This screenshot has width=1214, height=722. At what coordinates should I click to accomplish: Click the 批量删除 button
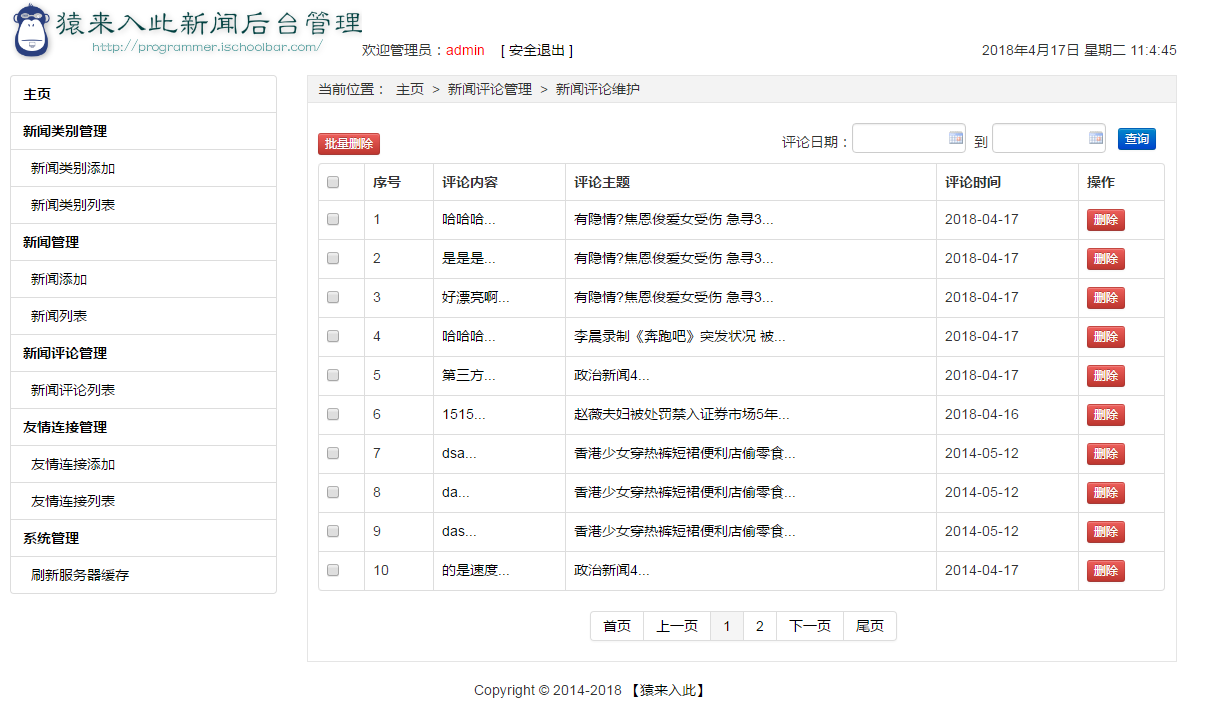pyautogui.click(x=349, y=144)
